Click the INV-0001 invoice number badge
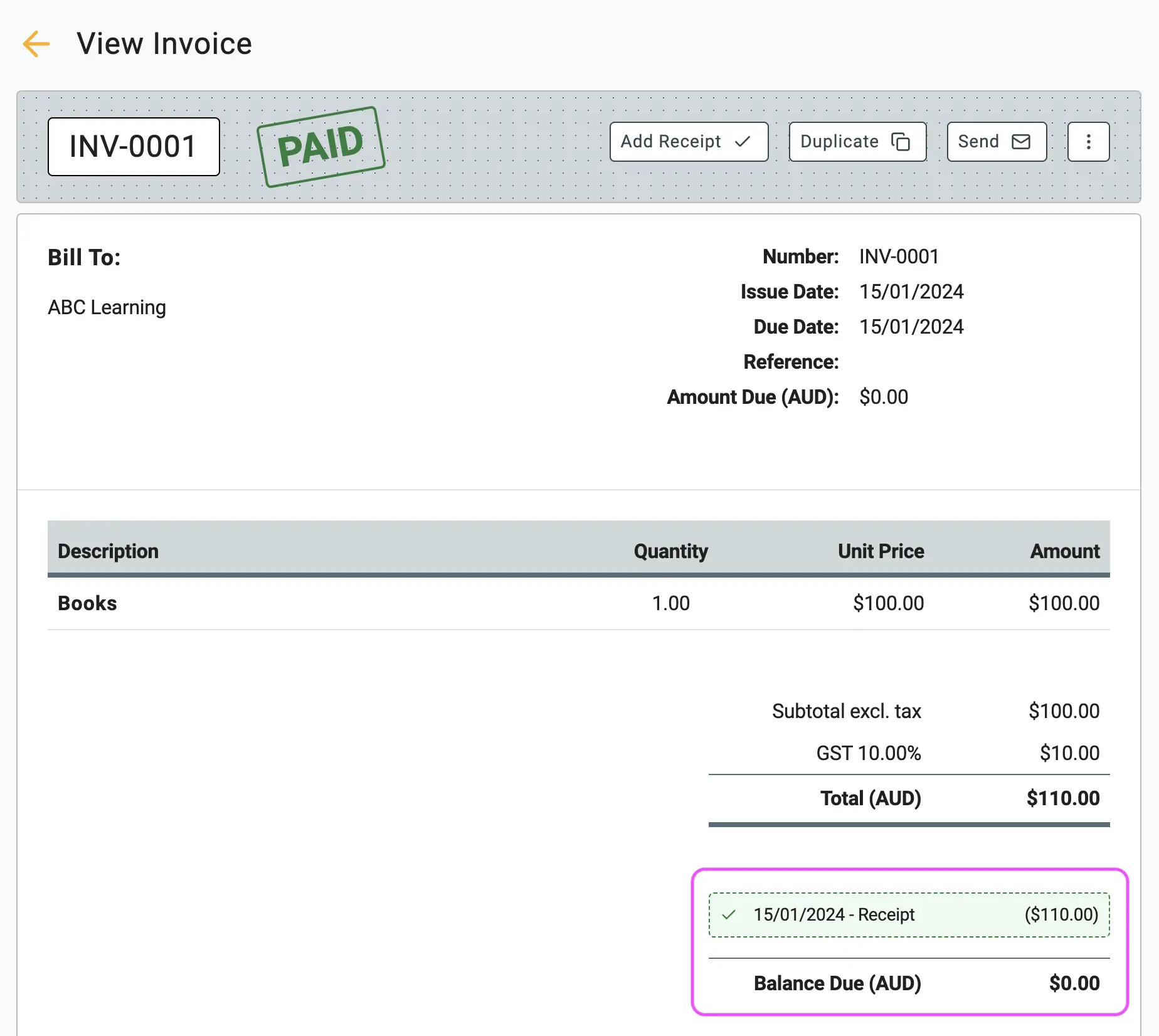 click(134, 147)
